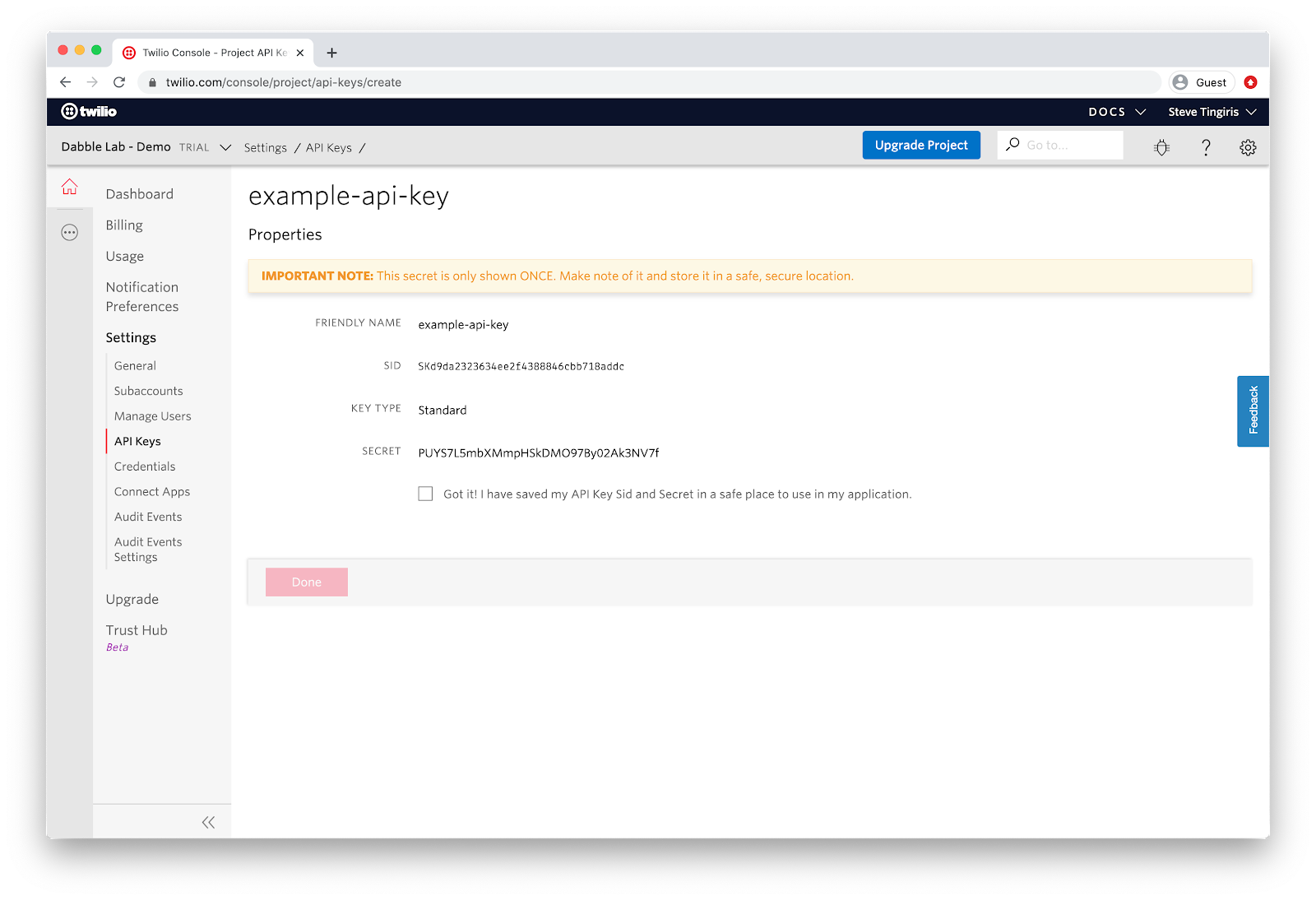1316x900 pixels.
Task: Open the Feedback side tab
Action: [x=1253, y=411]
